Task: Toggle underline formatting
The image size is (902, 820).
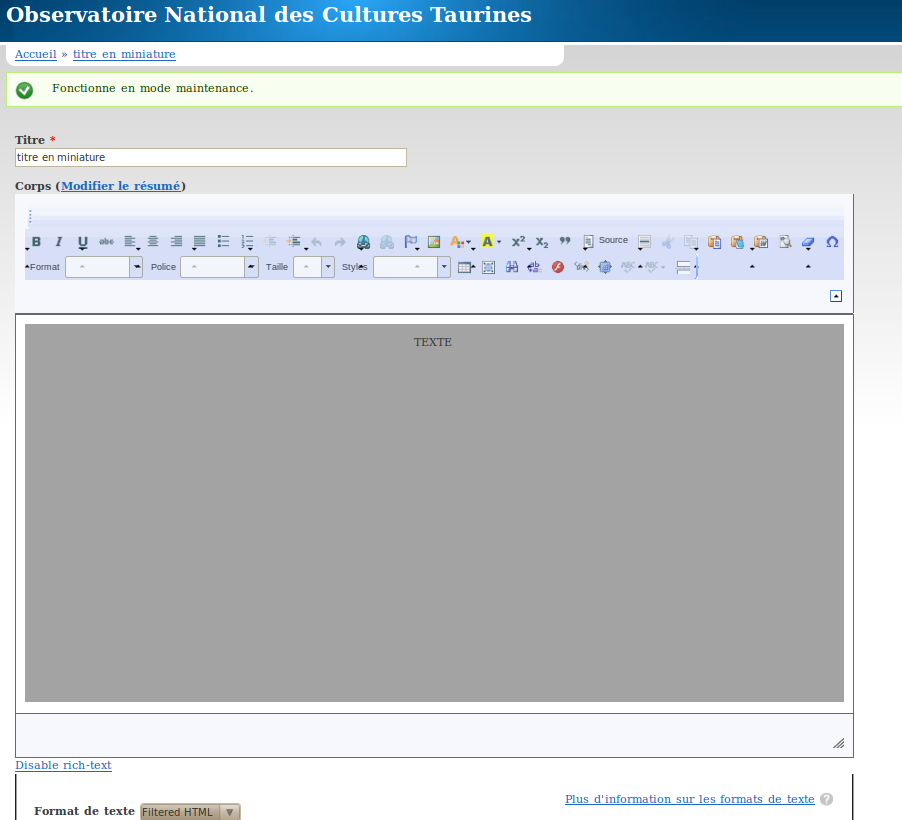Action: tap(83, 242)
